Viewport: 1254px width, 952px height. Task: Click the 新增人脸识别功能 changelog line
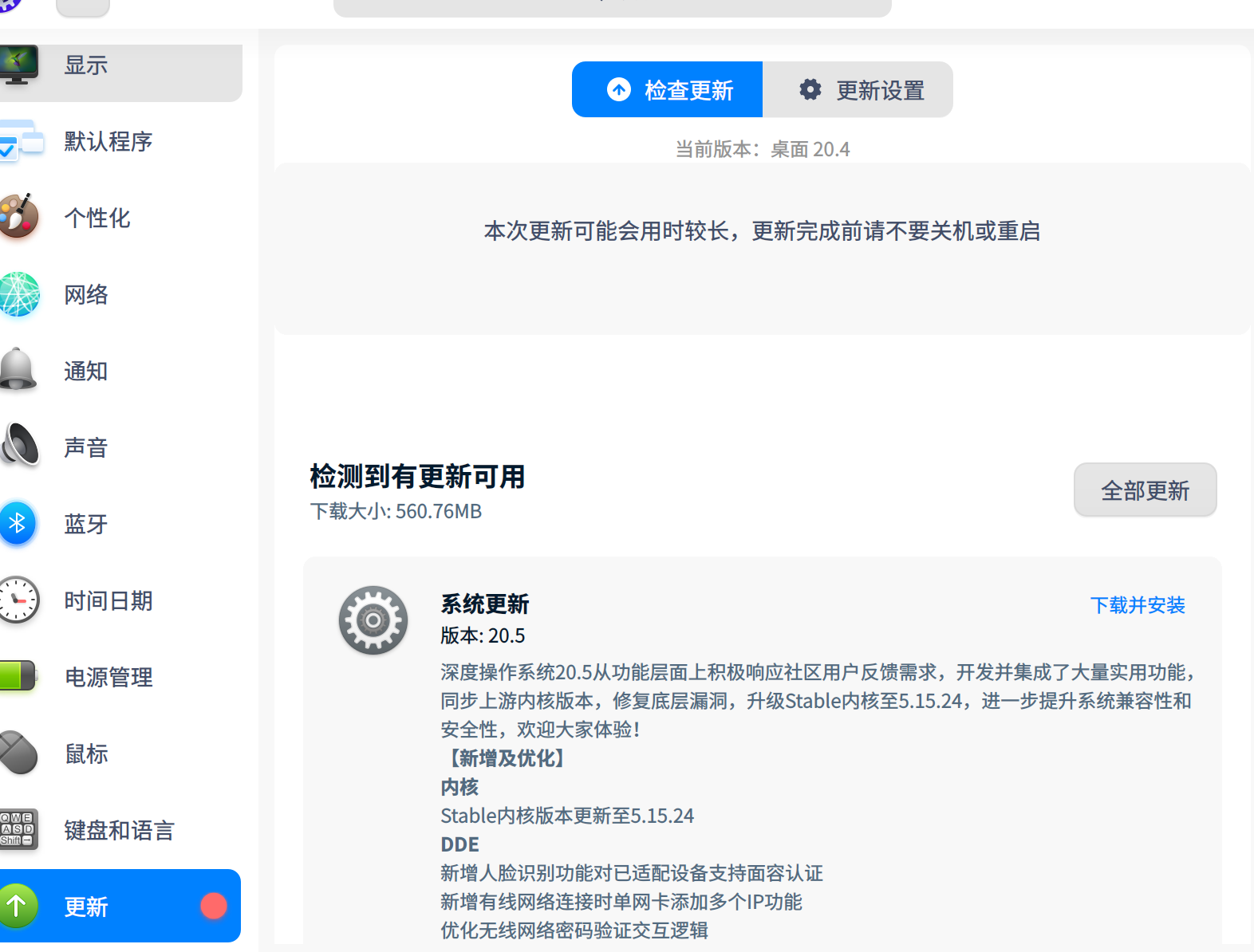[632, 873]
